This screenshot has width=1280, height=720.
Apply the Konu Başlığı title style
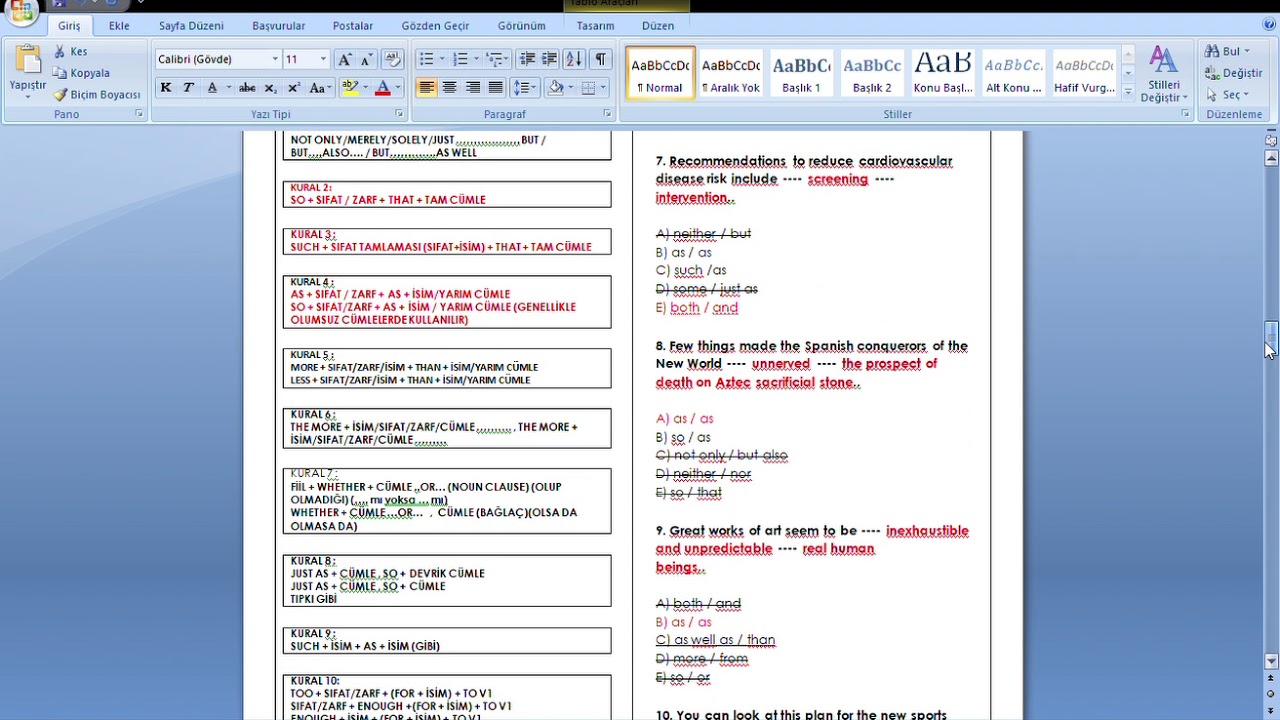coord(943,74)
